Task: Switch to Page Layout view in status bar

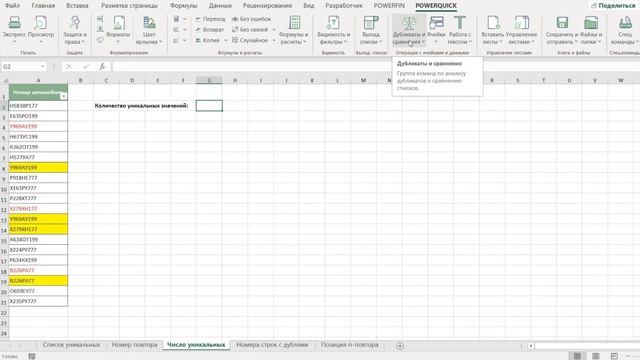Action: [x=596, y=356]
